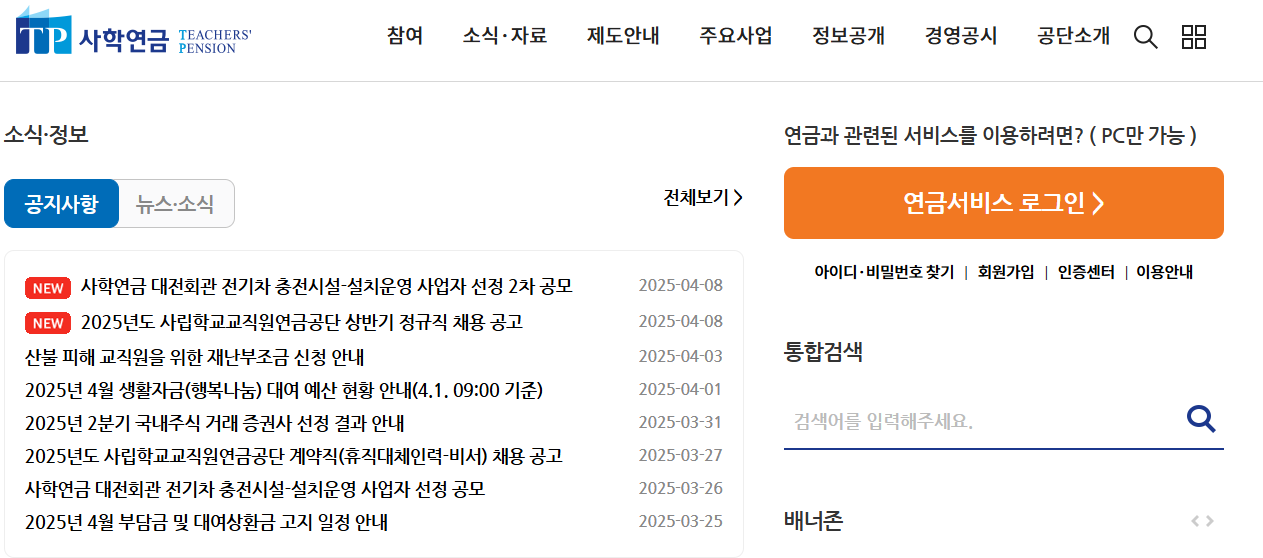Click NEW badge on 정규직 채용 공고 notice
This screenshot has width=1263, height=558.
pyautogui.click(x=48, y=323)
